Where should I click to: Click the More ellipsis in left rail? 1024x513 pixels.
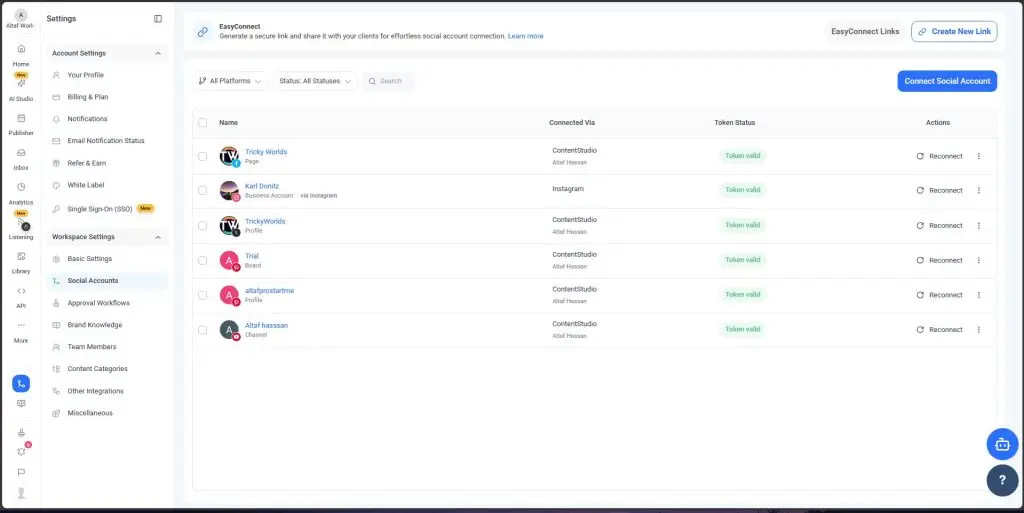(x=21, y=325)
